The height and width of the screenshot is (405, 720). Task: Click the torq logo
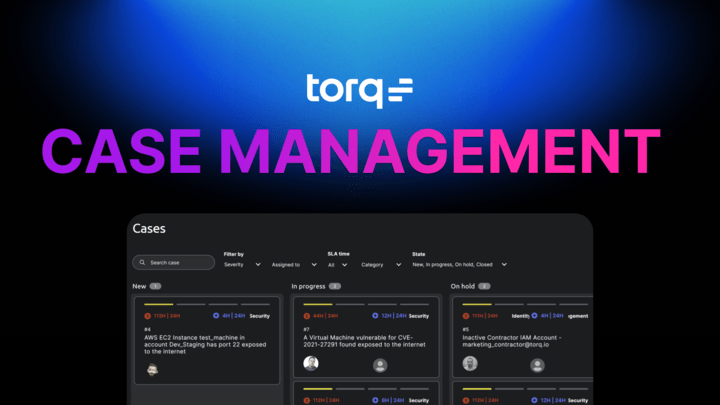click(x=360, y=90)
